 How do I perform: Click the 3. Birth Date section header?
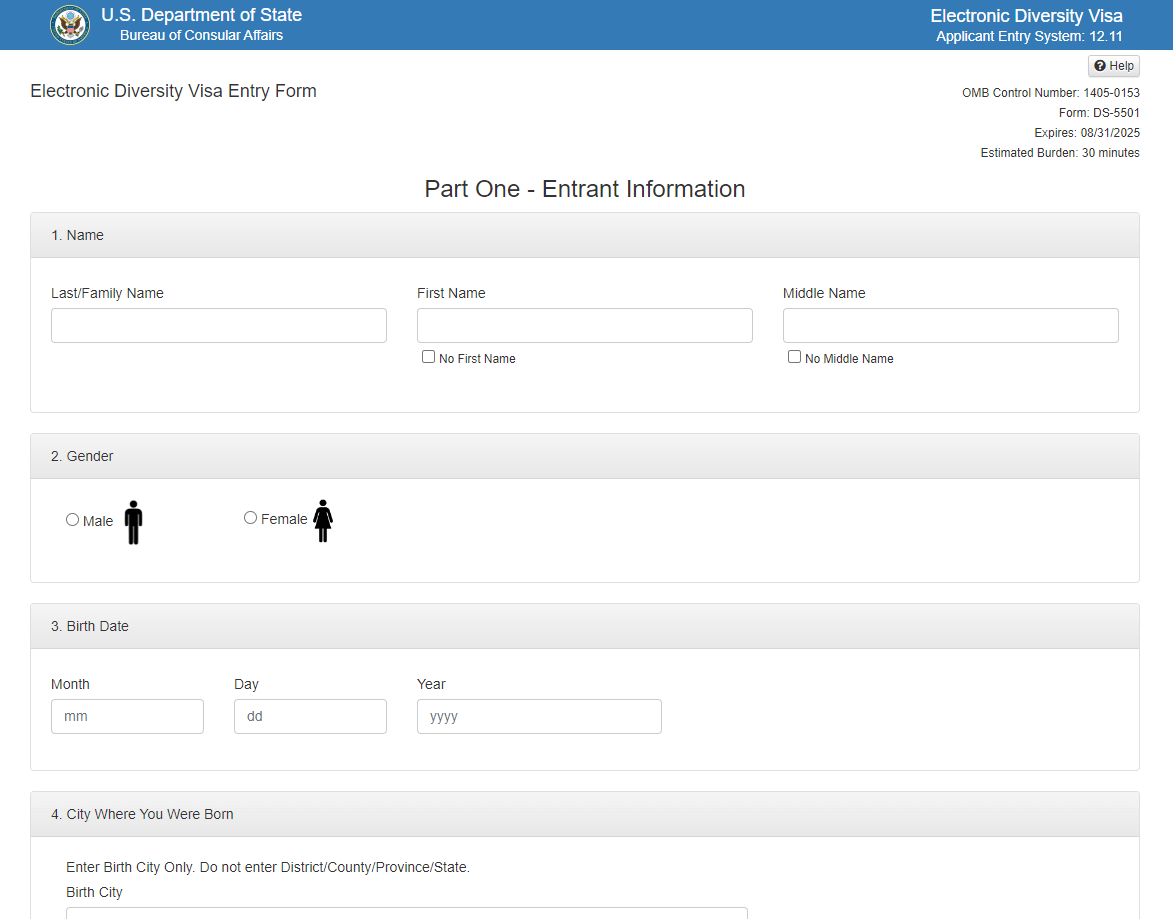click(90, 627)
